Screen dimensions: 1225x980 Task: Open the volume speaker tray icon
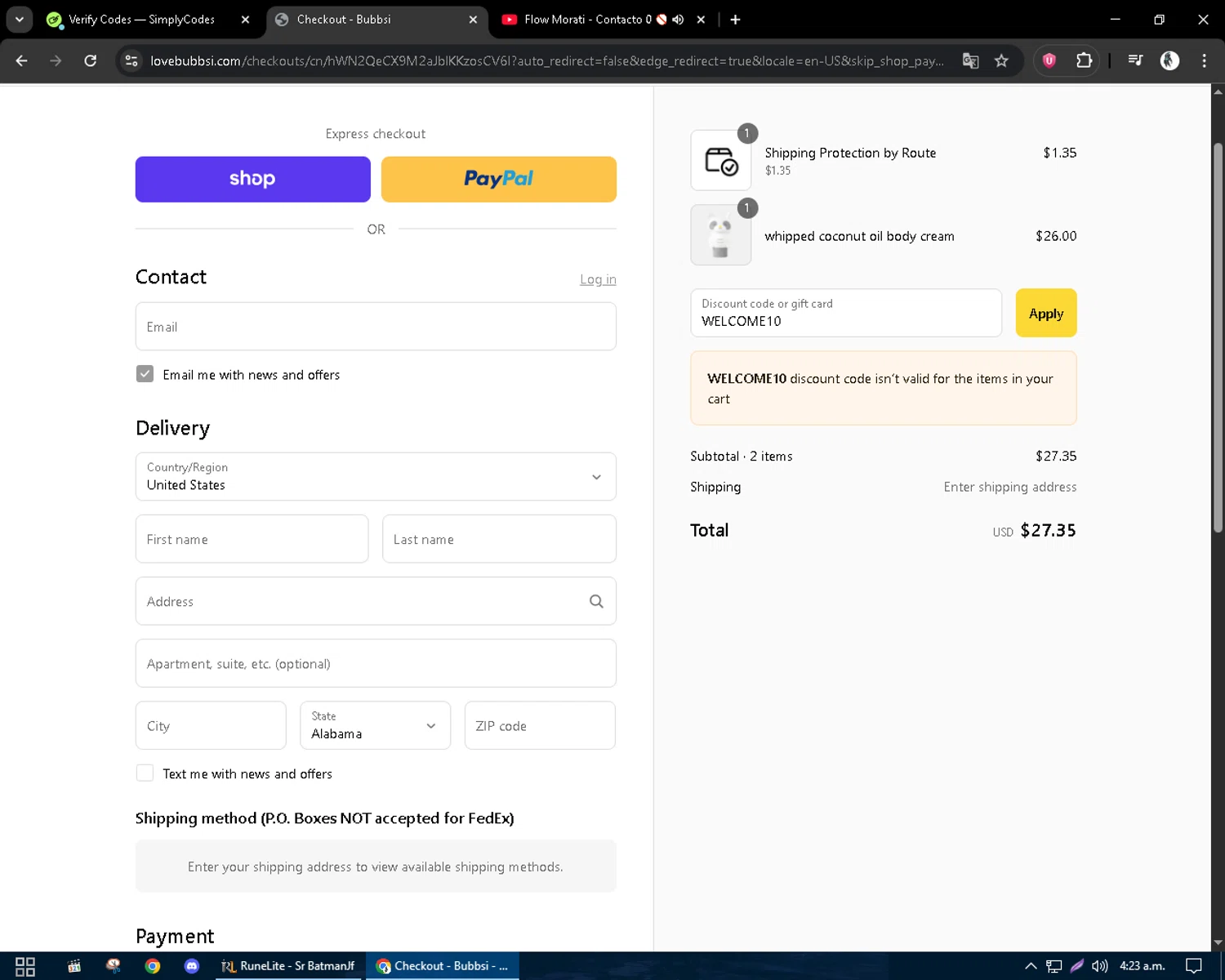pos(1100,966)
